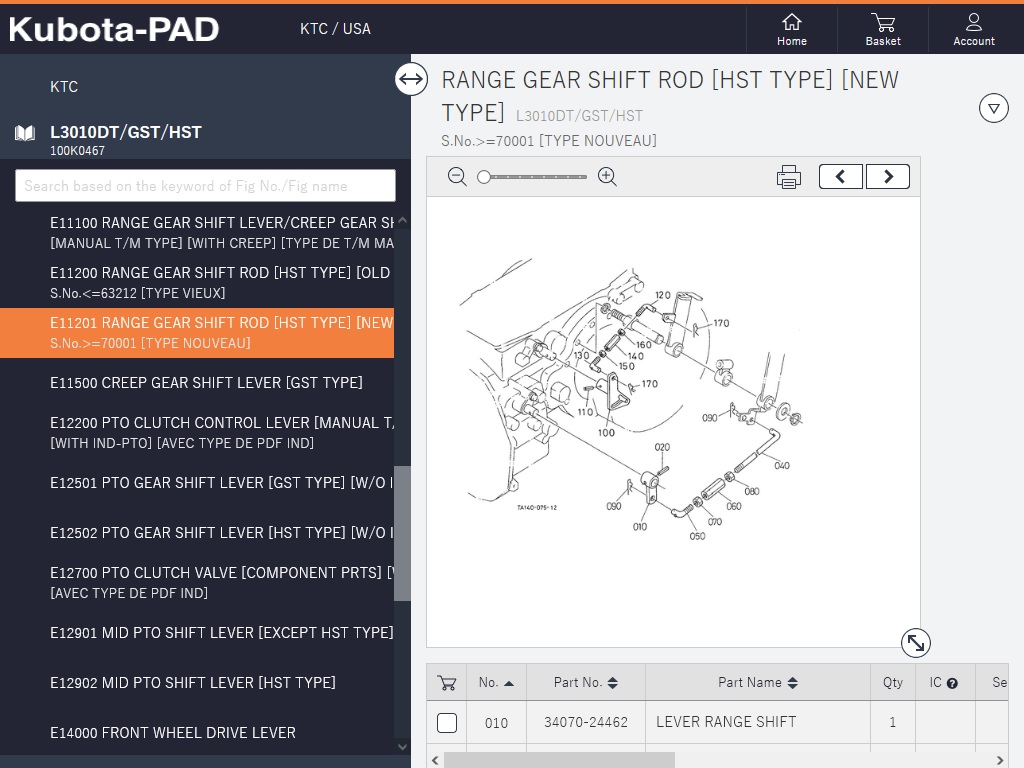The image size is (1024, 768).
Task: Print the parts diagram
Action: tap(789, 177)
